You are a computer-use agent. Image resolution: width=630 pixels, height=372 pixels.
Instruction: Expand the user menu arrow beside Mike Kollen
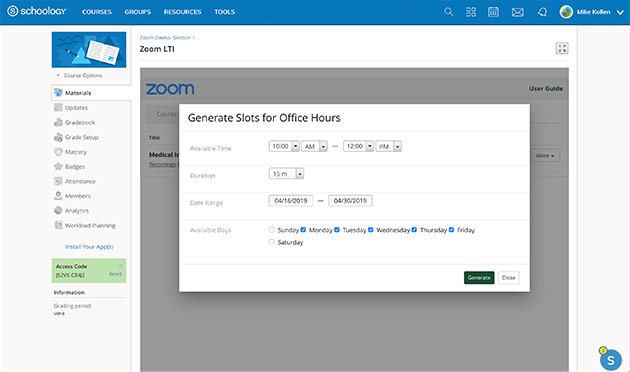pyautogui.click(x=620, y=12)
